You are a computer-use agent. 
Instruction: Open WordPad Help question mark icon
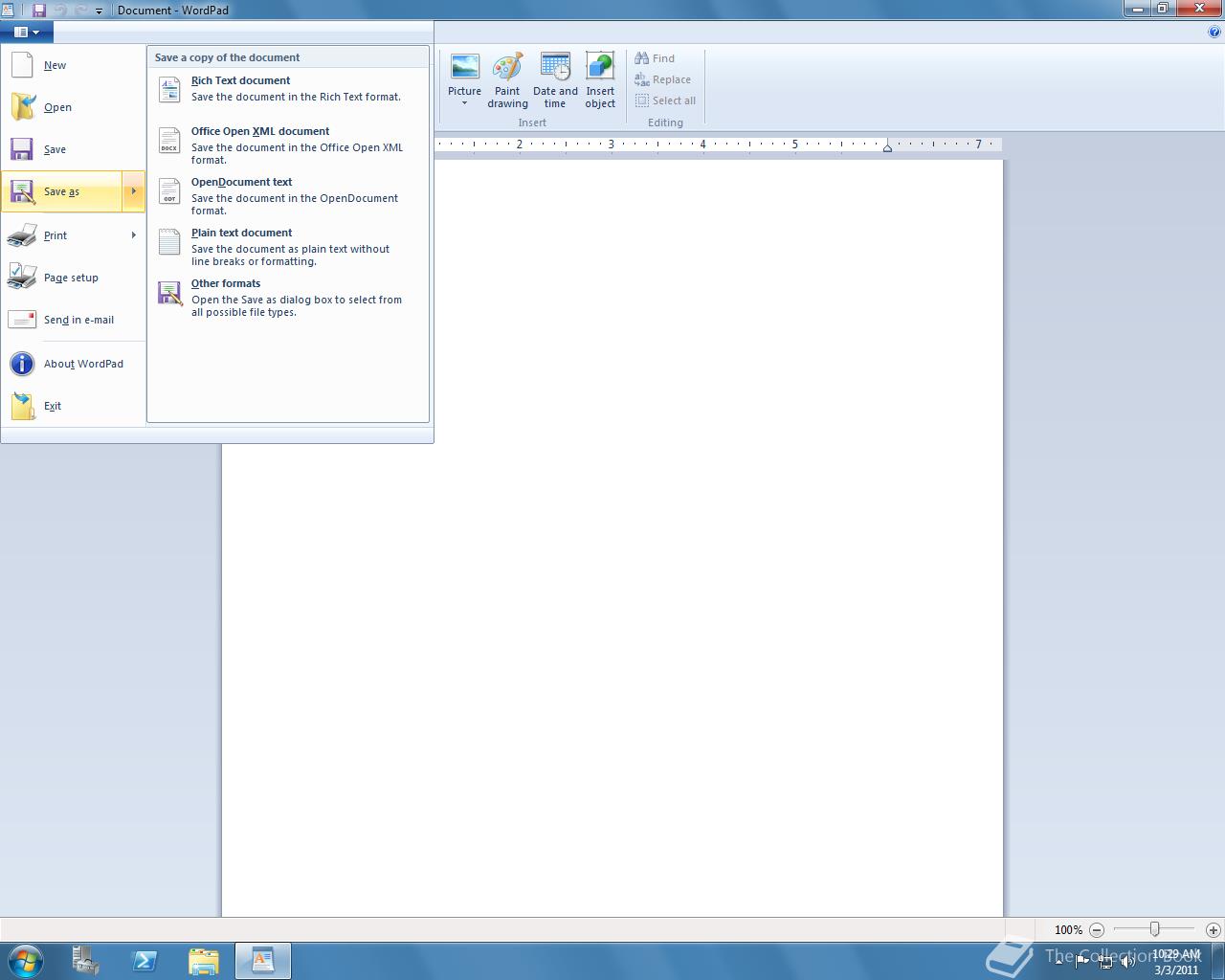click(1214, 32)
